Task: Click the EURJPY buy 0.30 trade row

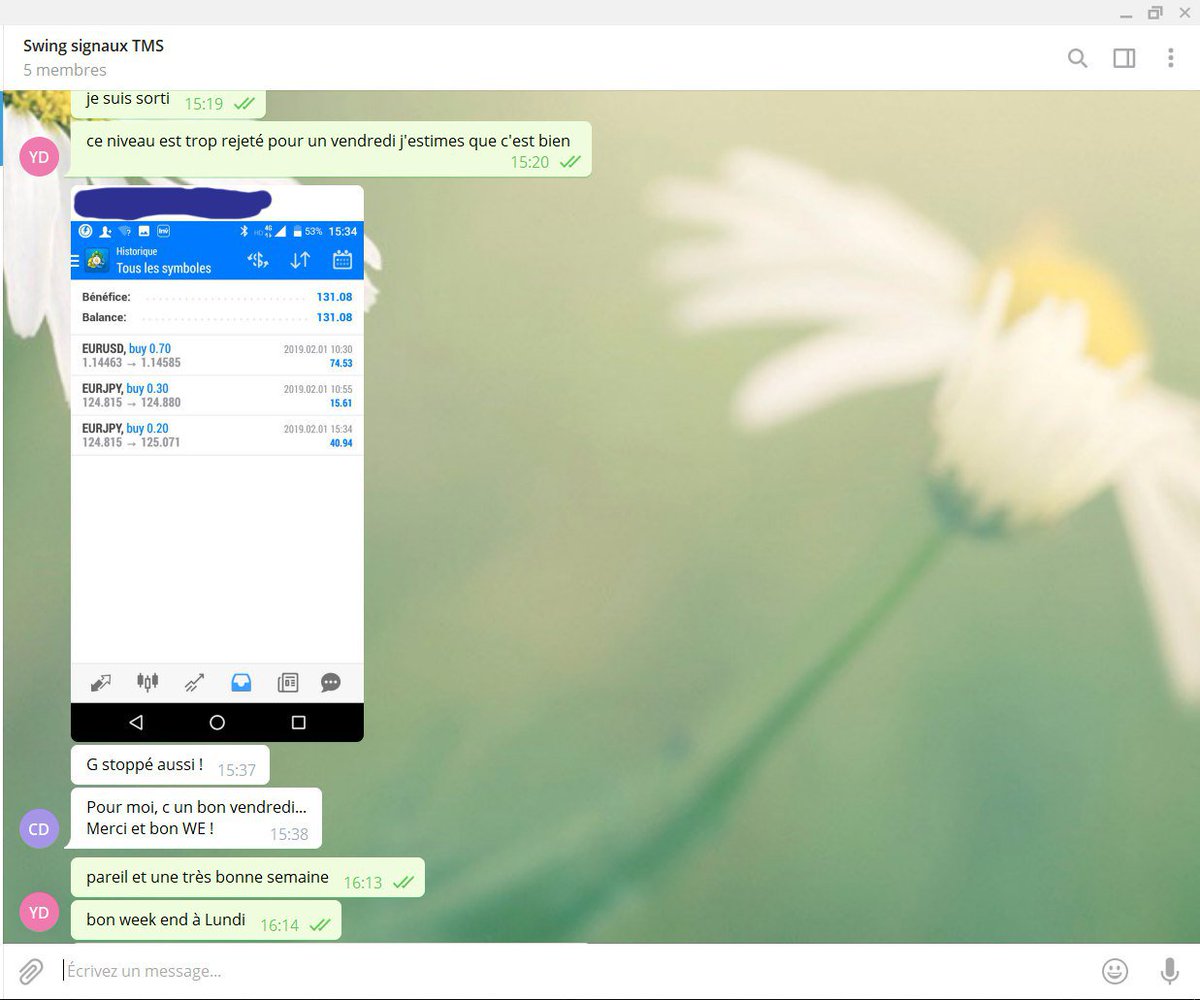Action: coord(217,396)
